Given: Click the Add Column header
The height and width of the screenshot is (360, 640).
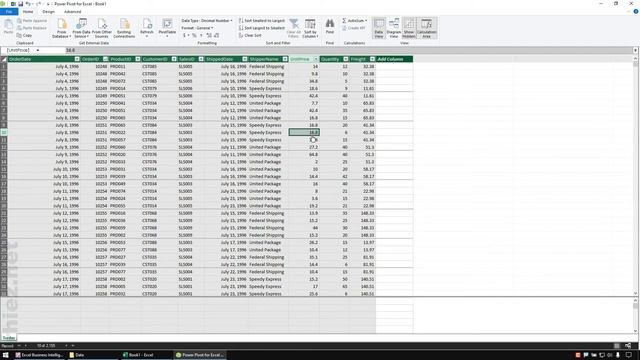Looking at the screenshot, I should (394, 59).
